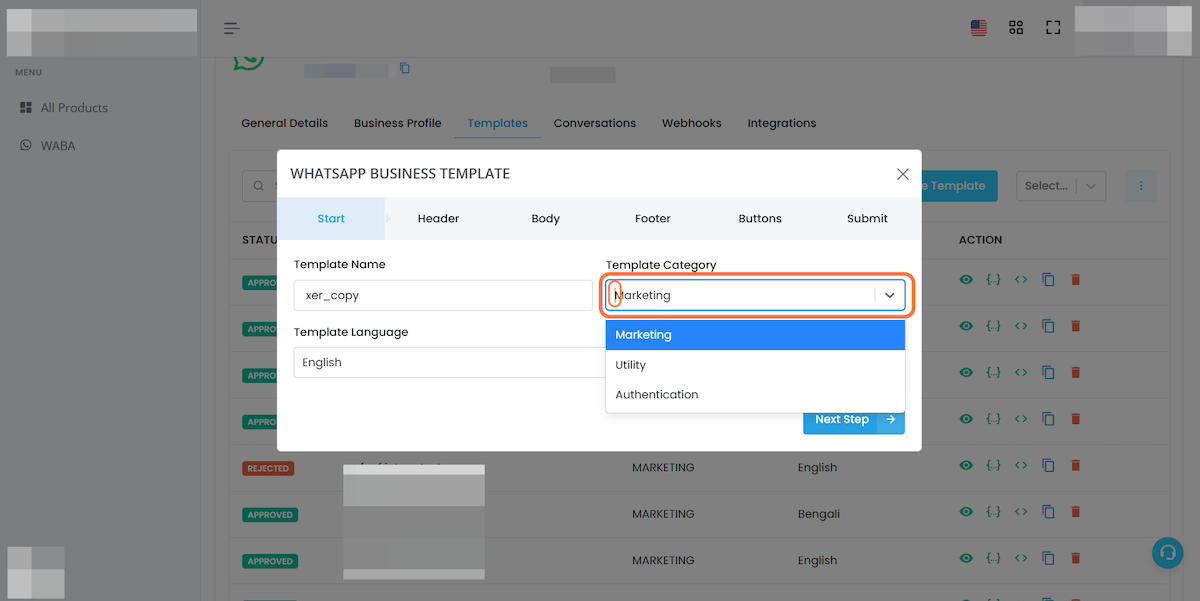Duplicate the REJECTED template with copy icon
Viewport: 1200px width, 601px height.
click(x=1048, y=466)
